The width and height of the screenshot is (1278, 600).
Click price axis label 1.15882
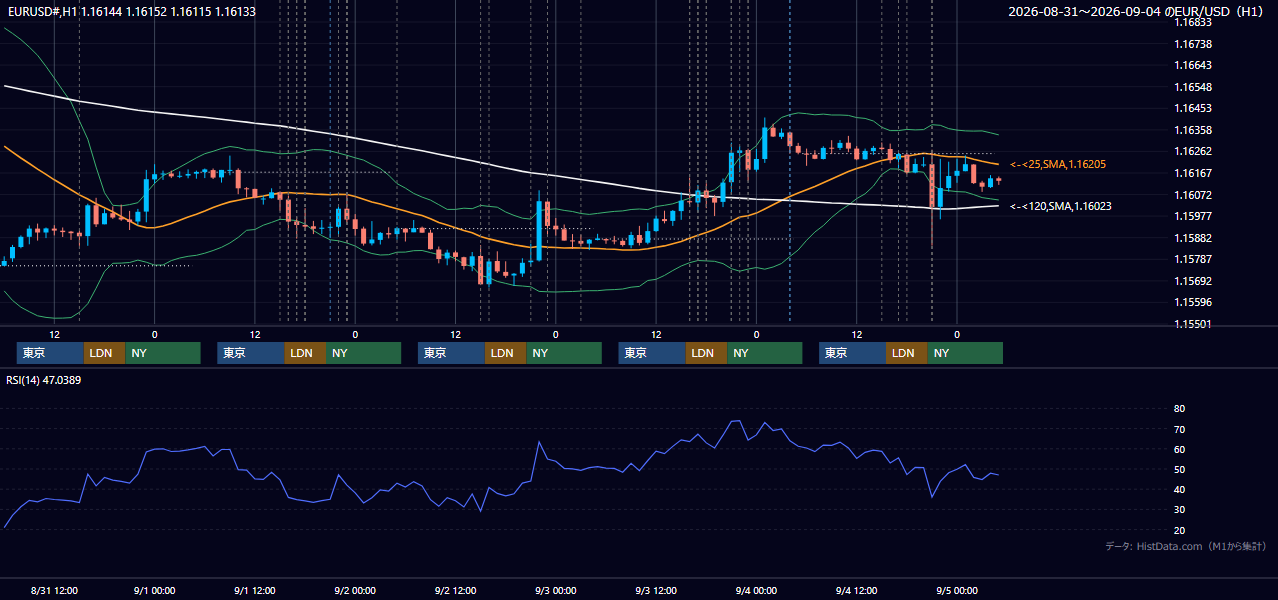point(1192,238)
